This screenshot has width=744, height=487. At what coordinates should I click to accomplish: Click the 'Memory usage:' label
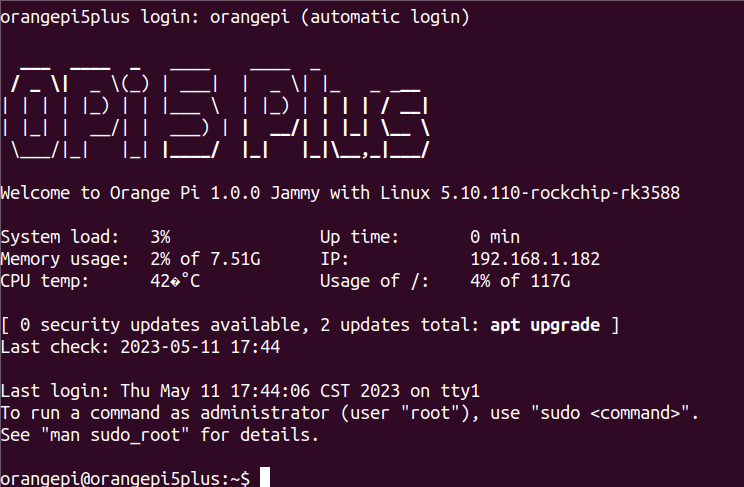(65, 260)
